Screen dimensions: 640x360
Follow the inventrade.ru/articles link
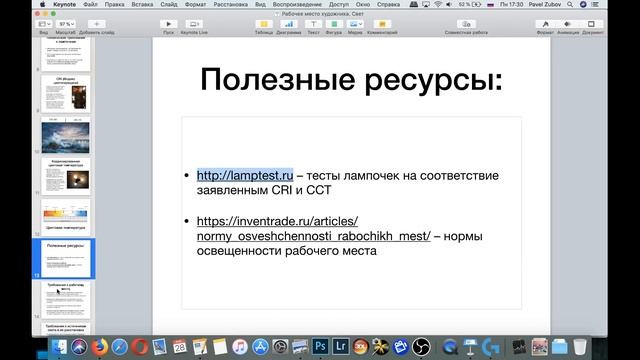tap(313, 229)
